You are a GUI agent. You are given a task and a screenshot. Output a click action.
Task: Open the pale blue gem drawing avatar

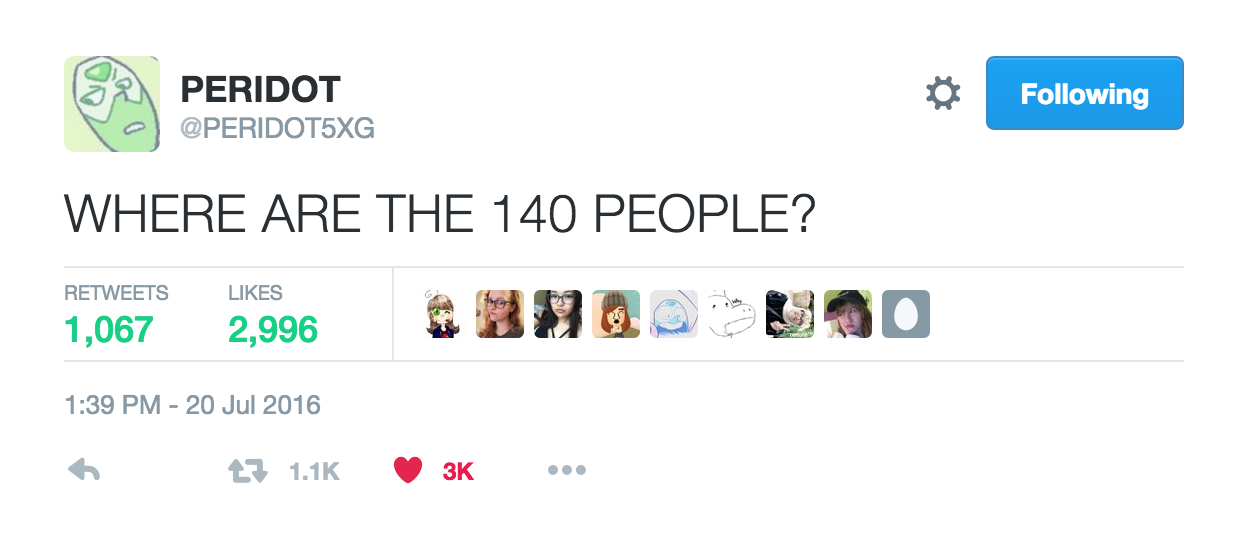coord(674,314)
